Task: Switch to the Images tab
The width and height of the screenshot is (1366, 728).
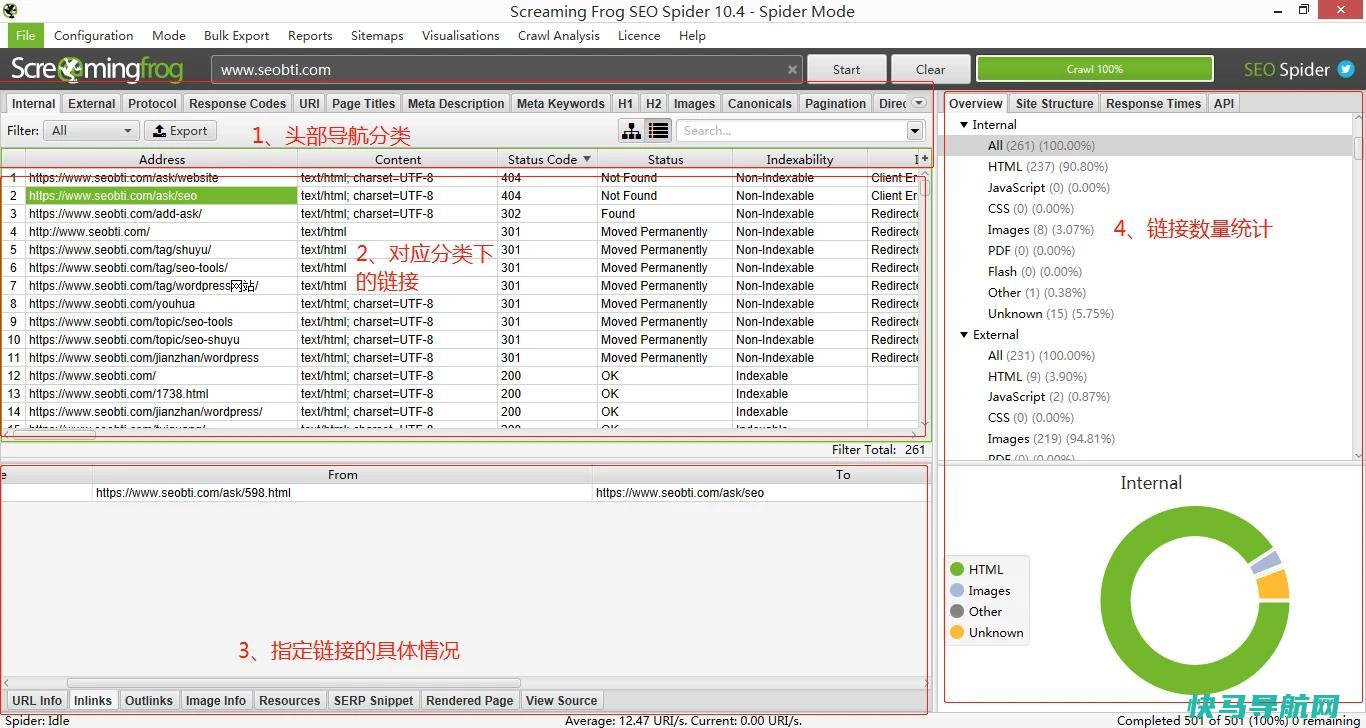Action: (694, 103)
